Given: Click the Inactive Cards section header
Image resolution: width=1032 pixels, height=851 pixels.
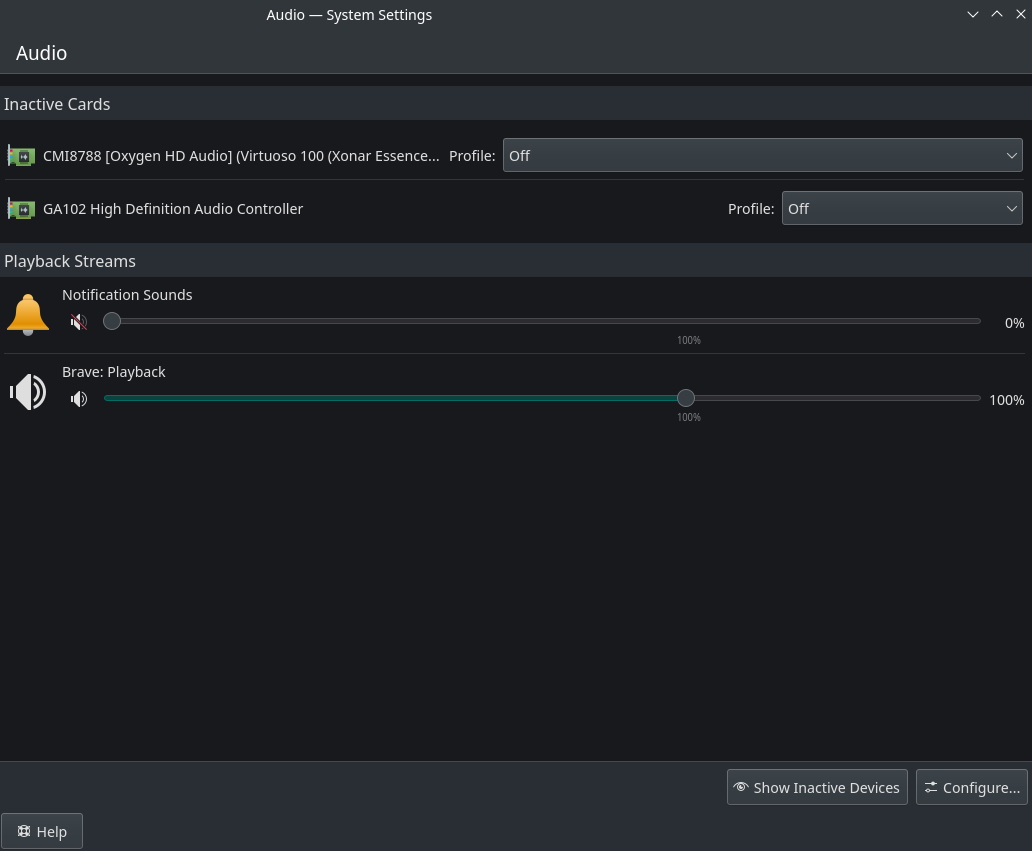Looking at the screenshot, I should pos(57,104).
